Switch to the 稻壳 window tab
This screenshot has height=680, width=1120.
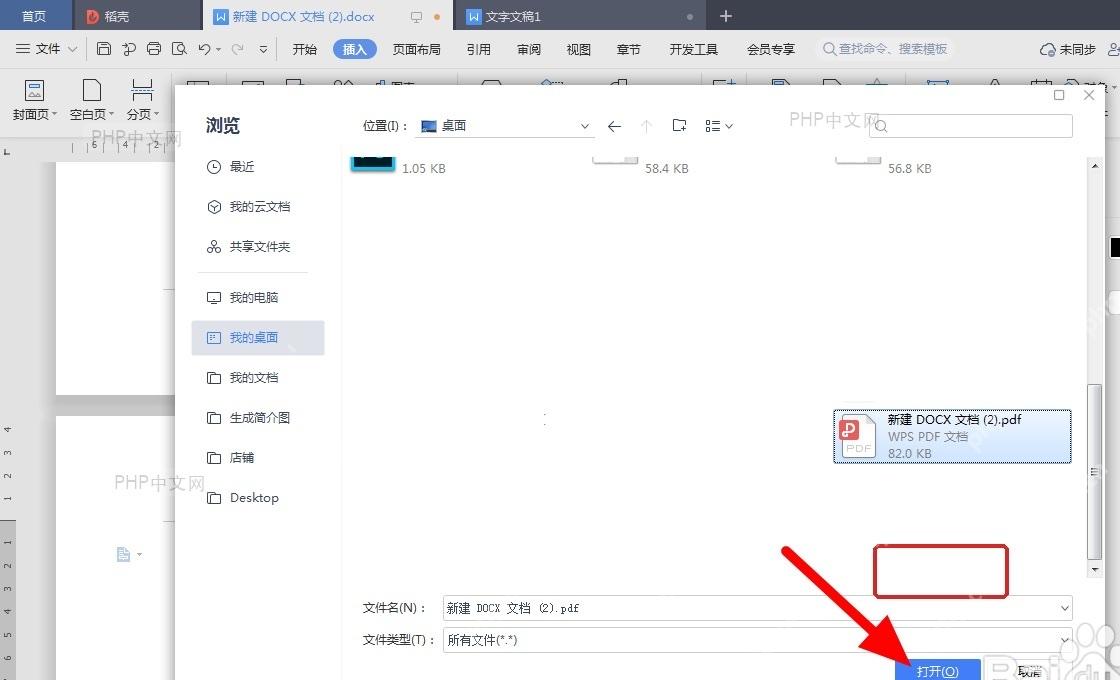click(137, 15)
